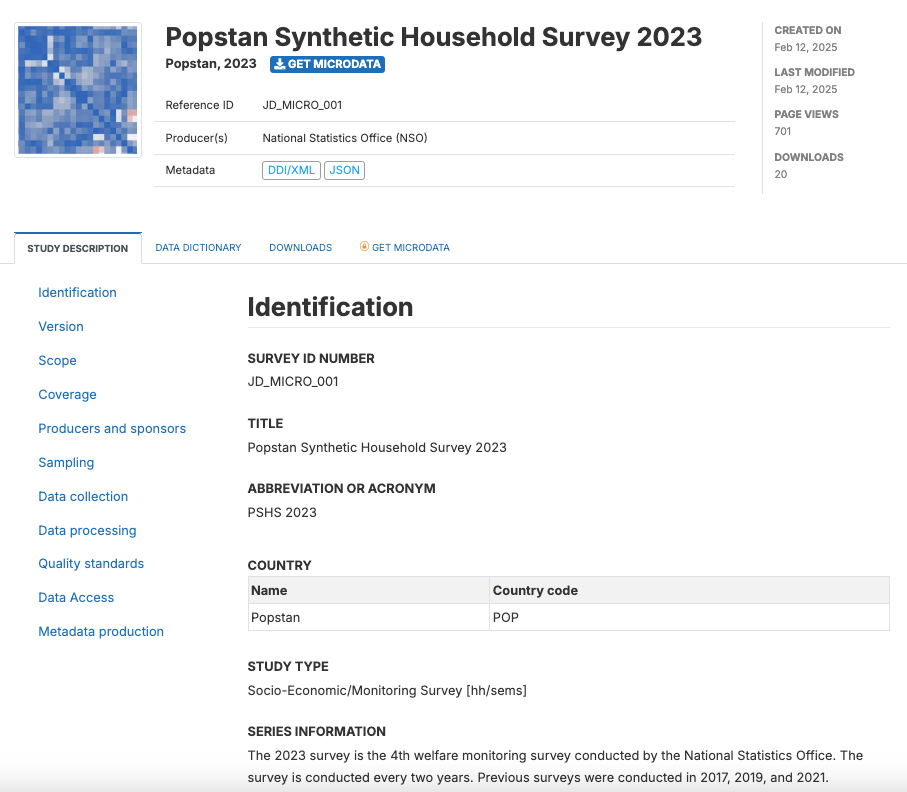This screenshot has width=907, height=792.
Task: Open the Data Access sidebar link
Action: click(x=76, y=598)
